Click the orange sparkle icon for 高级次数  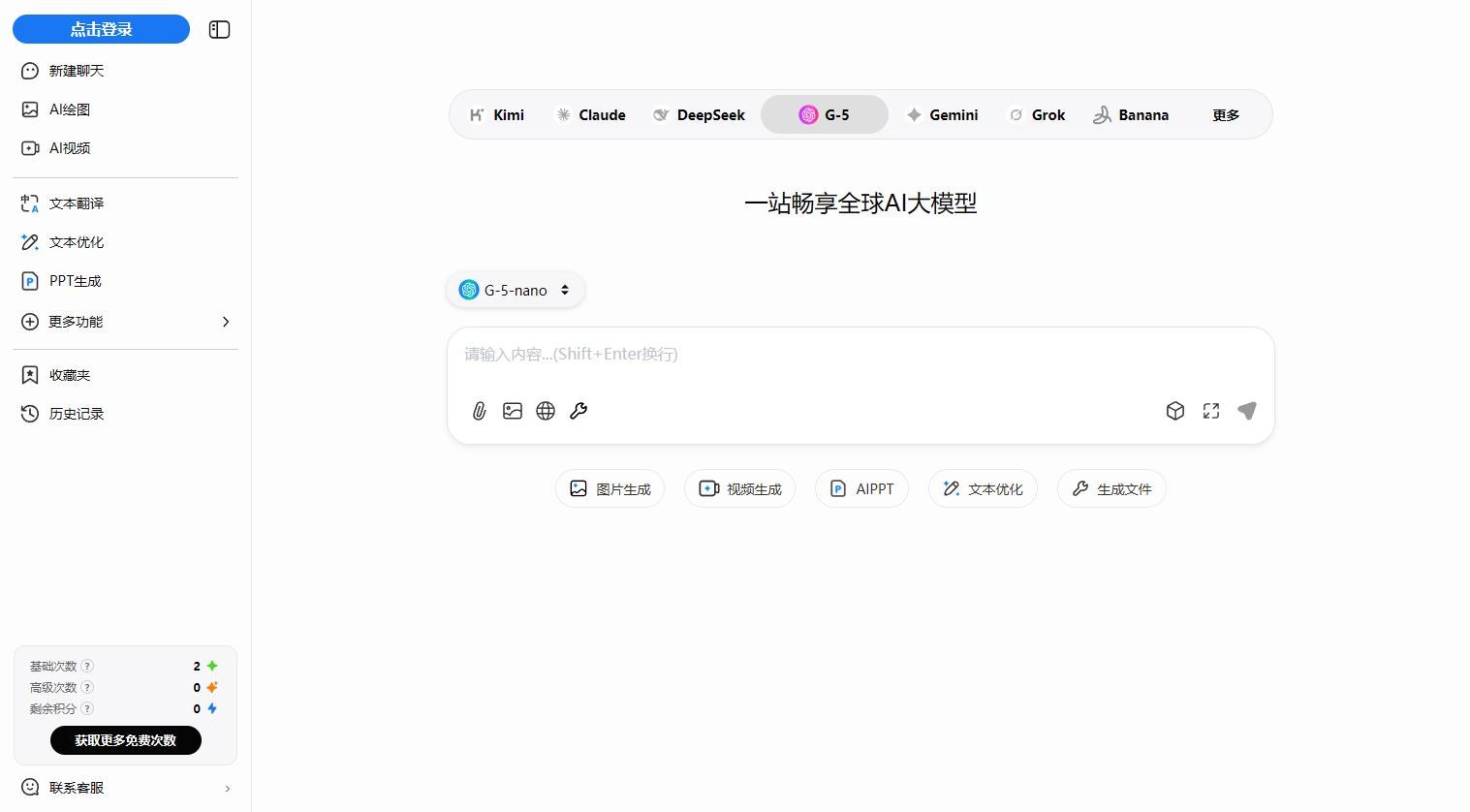pyautogui.click(x=212, y=687)
